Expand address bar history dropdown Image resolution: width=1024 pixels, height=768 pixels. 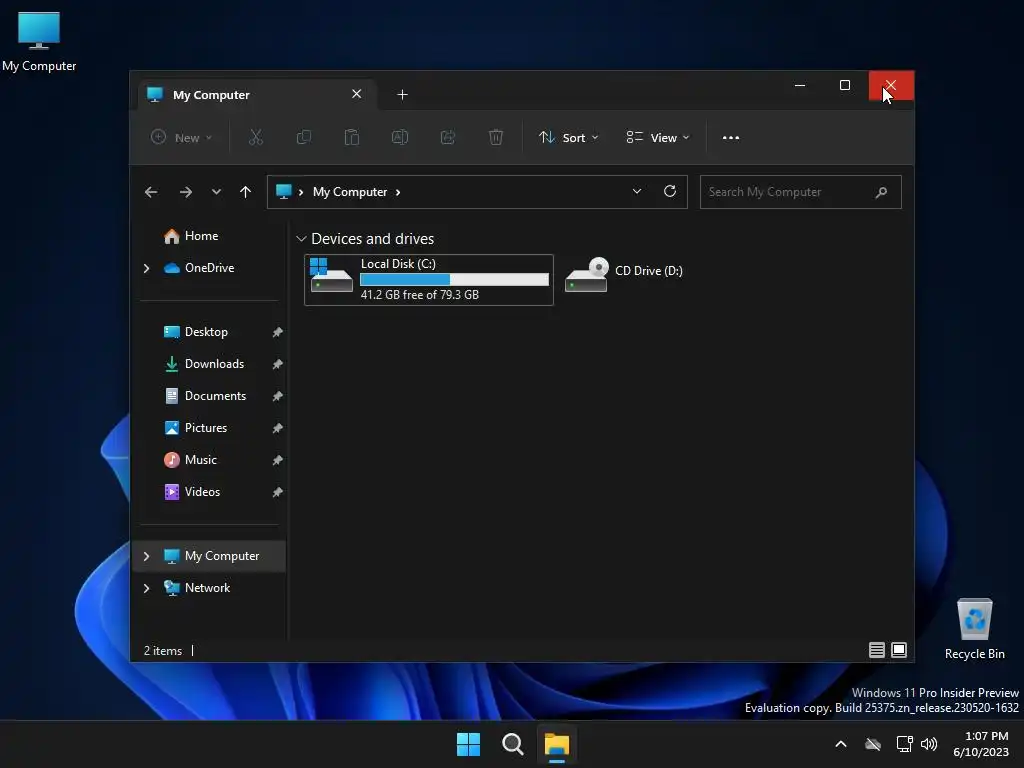pos(637,191)
